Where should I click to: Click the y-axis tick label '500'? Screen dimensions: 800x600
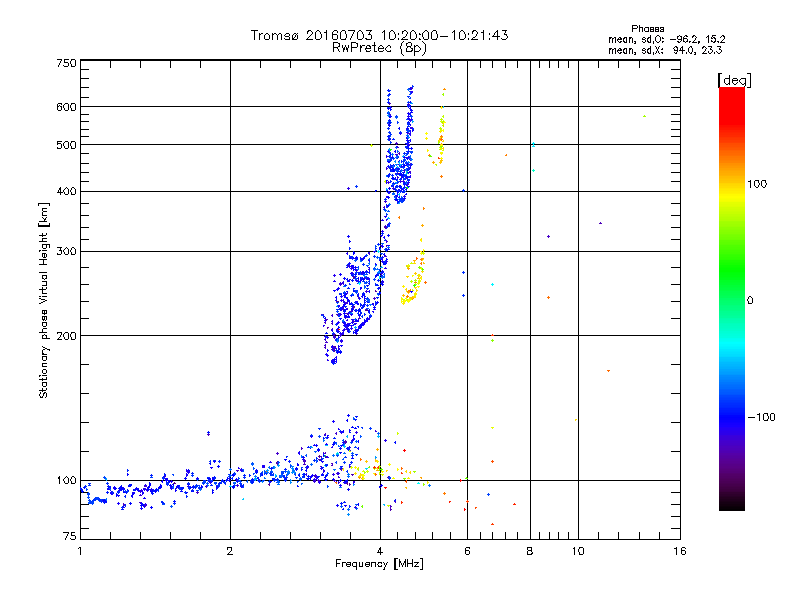pos(66,145)
